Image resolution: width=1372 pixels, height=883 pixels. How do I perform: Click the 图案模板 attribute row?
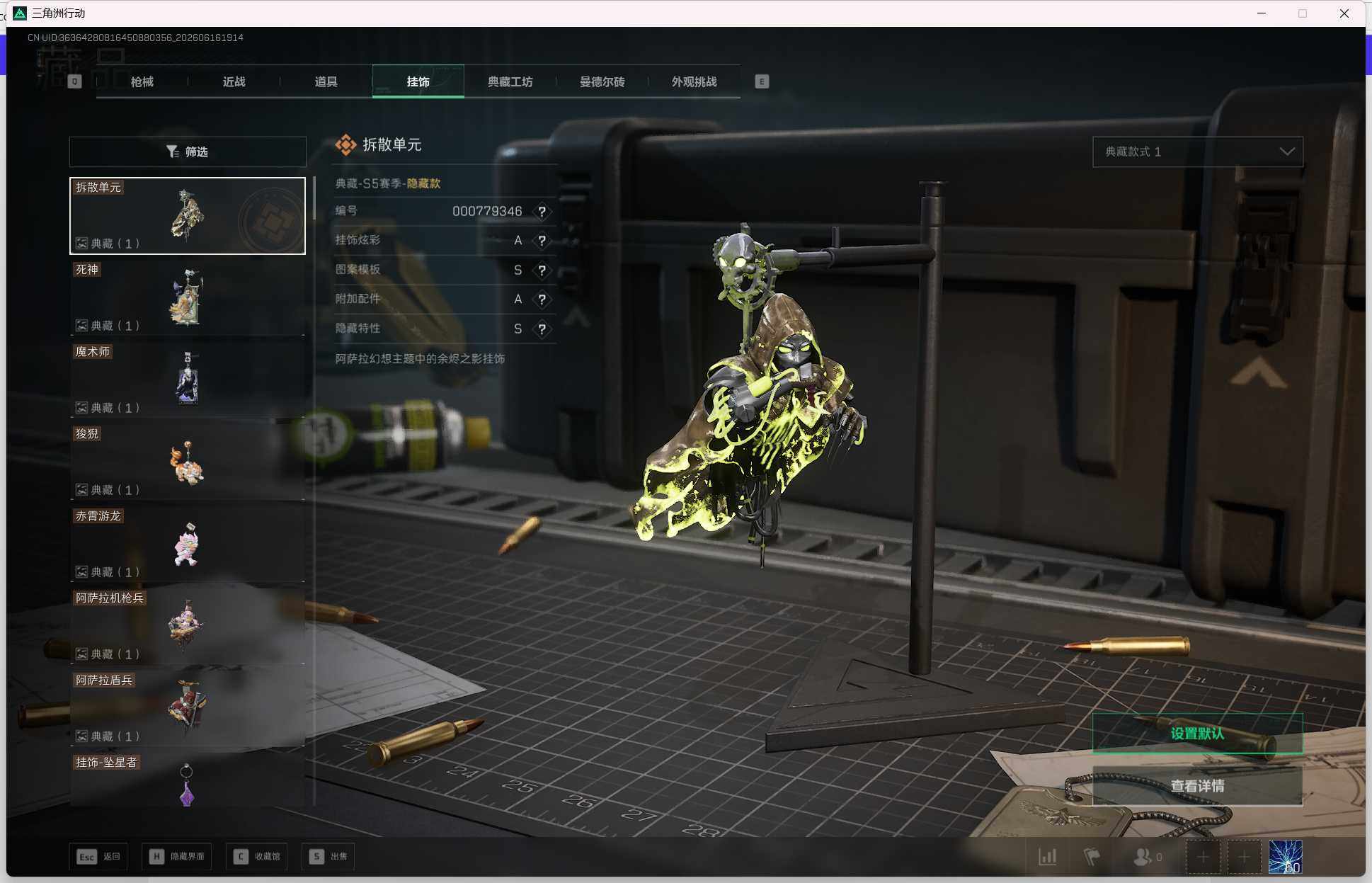[x=445, y=270]
